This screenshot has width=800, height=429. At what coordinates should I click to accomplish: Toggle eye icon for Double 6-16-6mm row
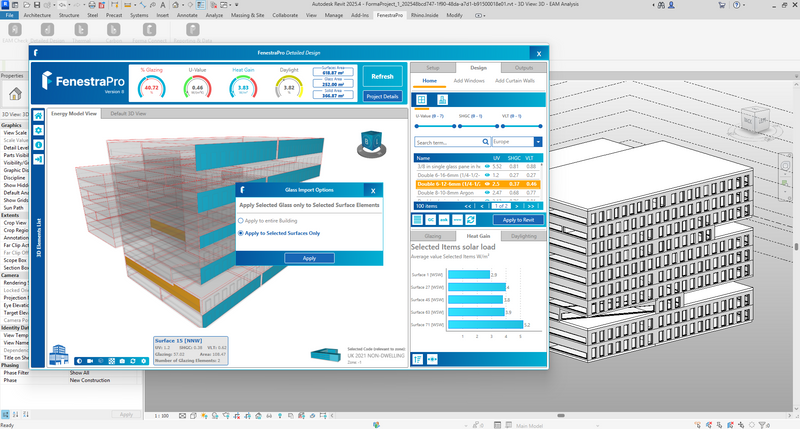tap(487, 175)
